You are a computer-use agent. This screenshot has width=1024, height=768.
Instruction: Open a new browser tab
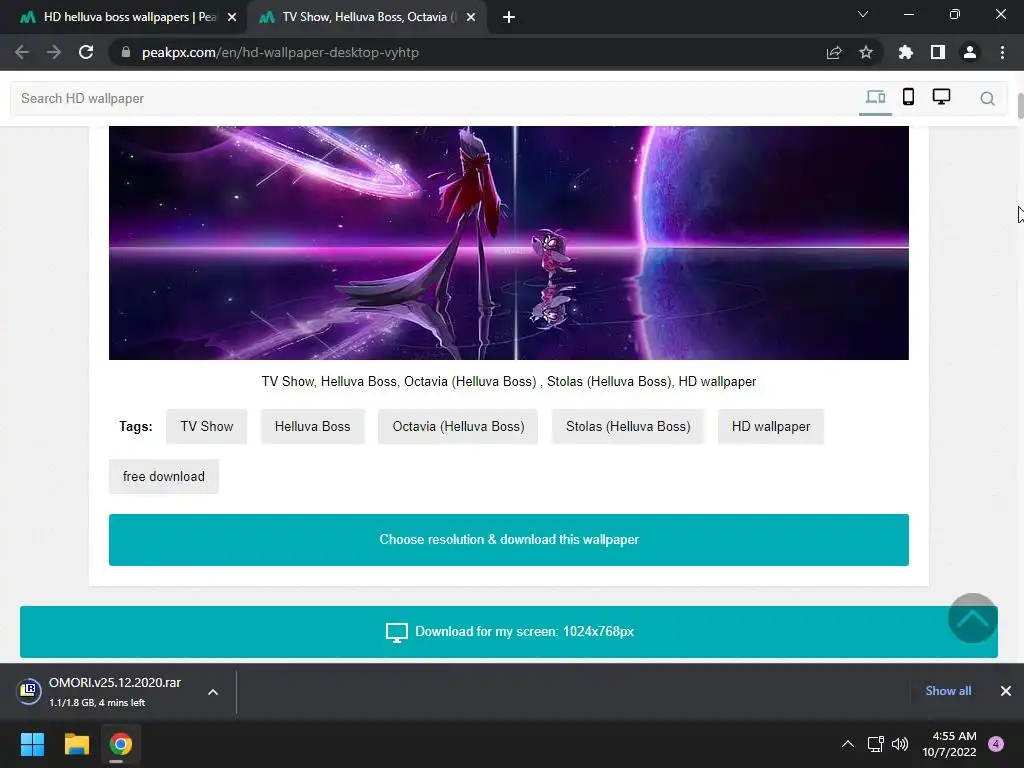509,18
